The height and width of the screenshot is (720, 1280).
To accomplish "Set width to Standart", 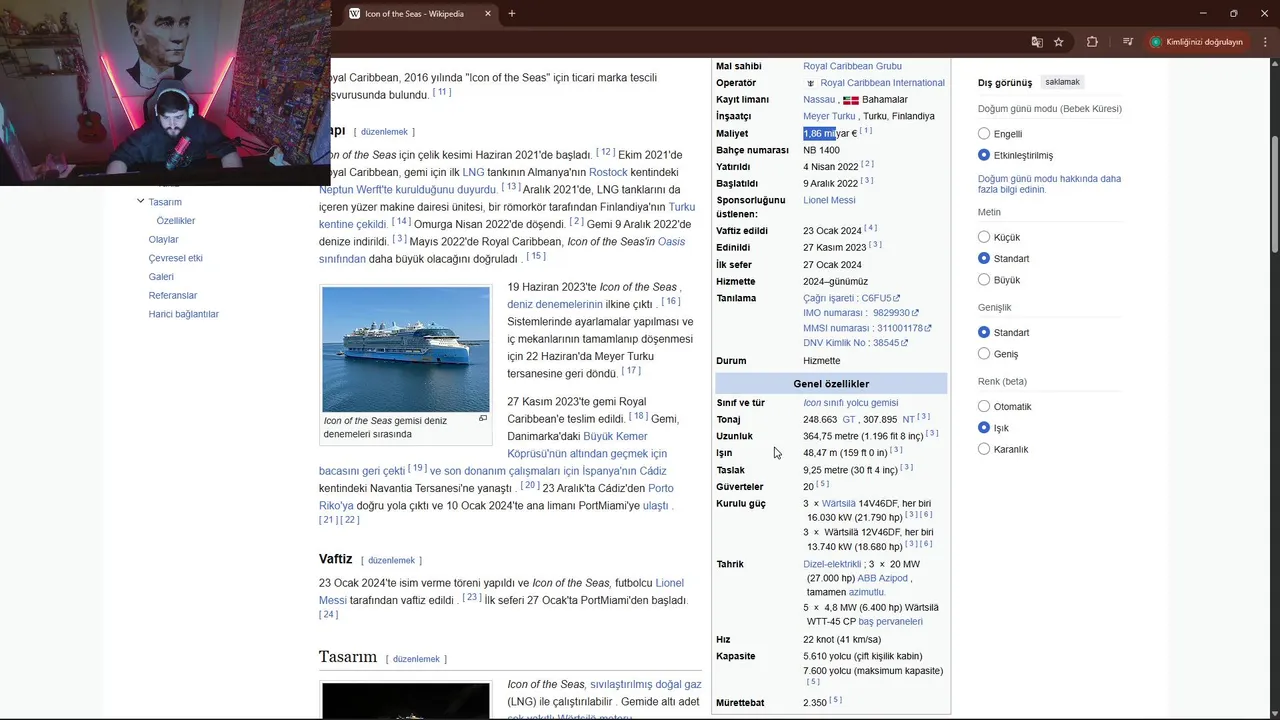I will click(x=984, y=332).
